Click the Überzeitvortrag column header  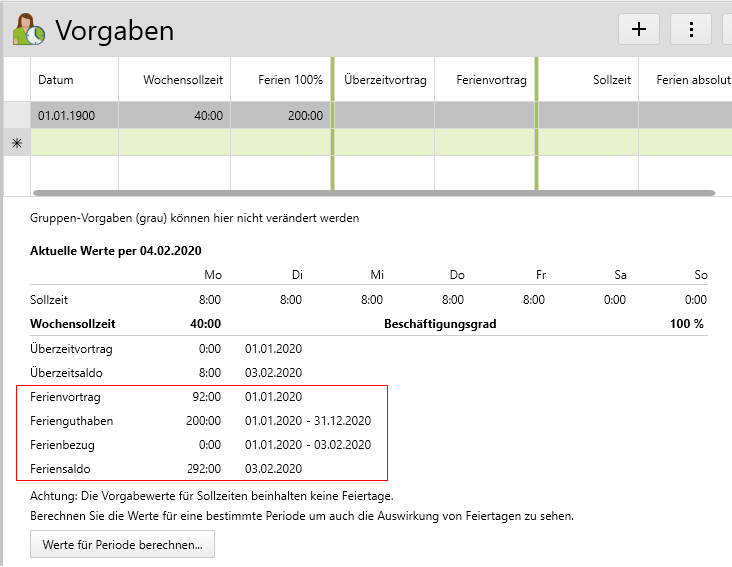(385, 80)
